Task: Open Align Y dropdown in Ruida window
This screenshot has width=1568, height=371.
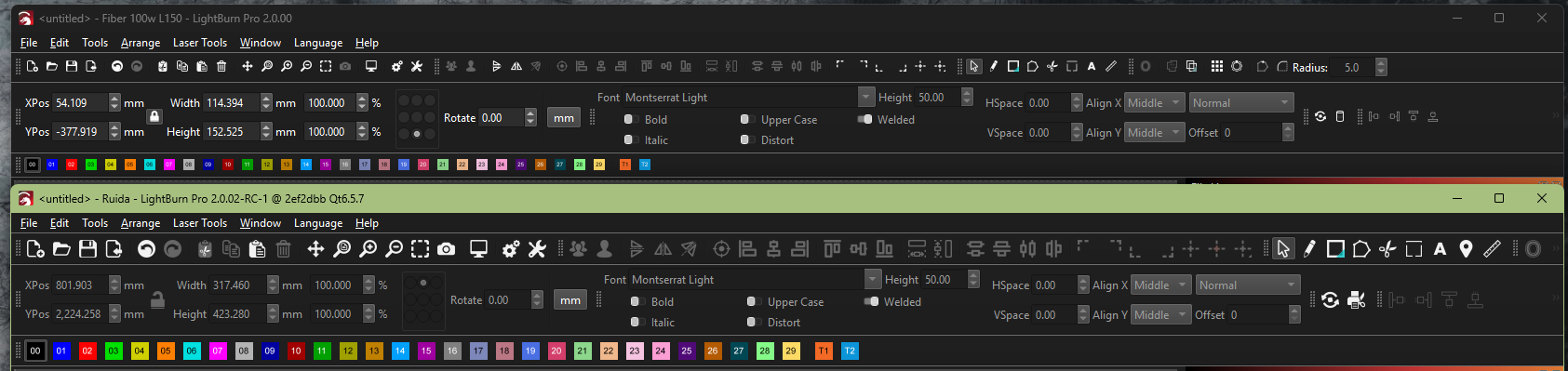Action: pos(1161,314)
